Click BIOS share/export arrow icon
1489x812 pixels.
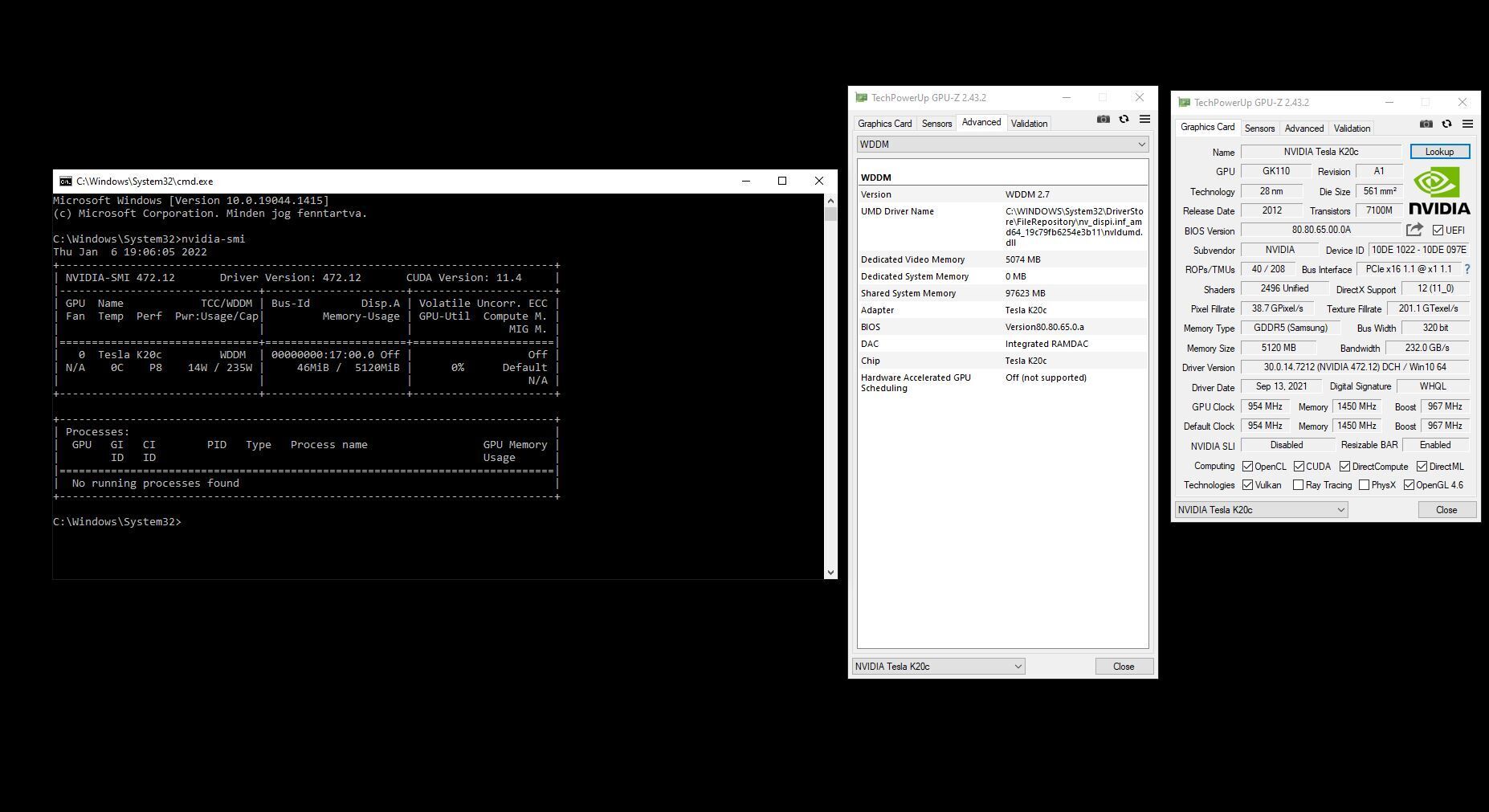pos(1415,230)
